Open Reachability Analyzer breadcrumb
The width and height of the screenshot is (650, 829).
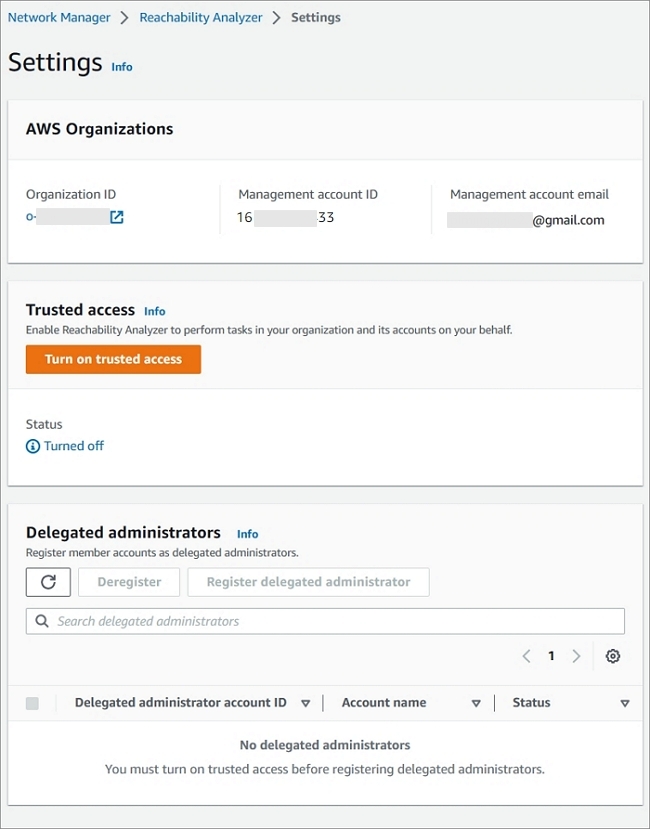click(x=201, y=17)
